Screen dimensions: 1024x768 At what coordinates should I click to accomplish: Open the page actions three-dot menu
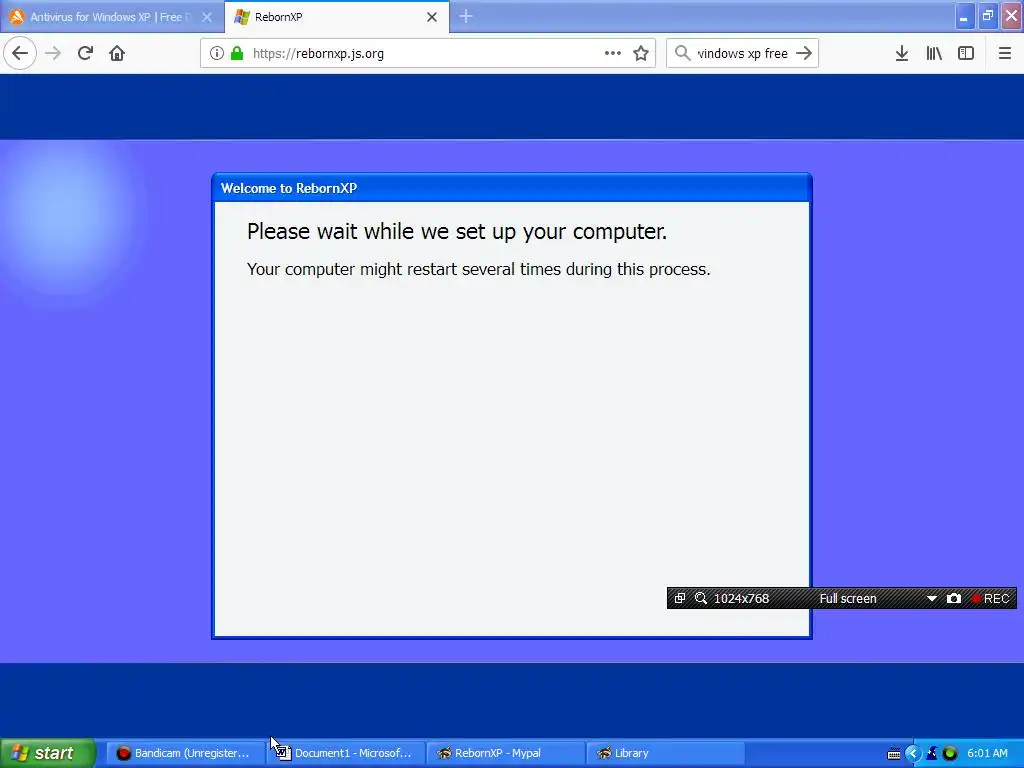pos(613,53)
